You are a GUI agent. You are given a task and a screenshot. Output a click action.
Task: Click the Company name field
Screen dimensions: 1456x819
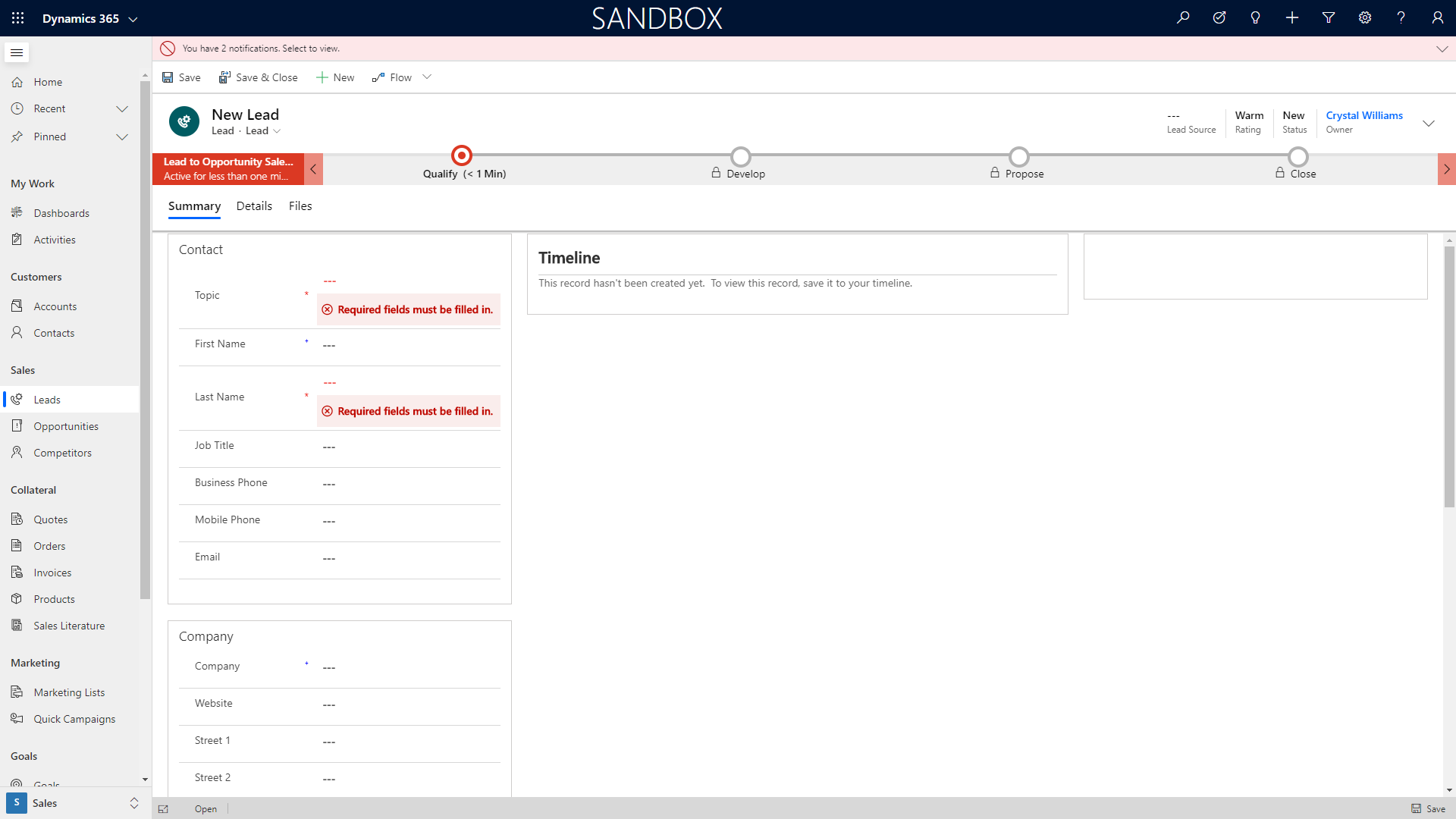[x=408, y=668]
